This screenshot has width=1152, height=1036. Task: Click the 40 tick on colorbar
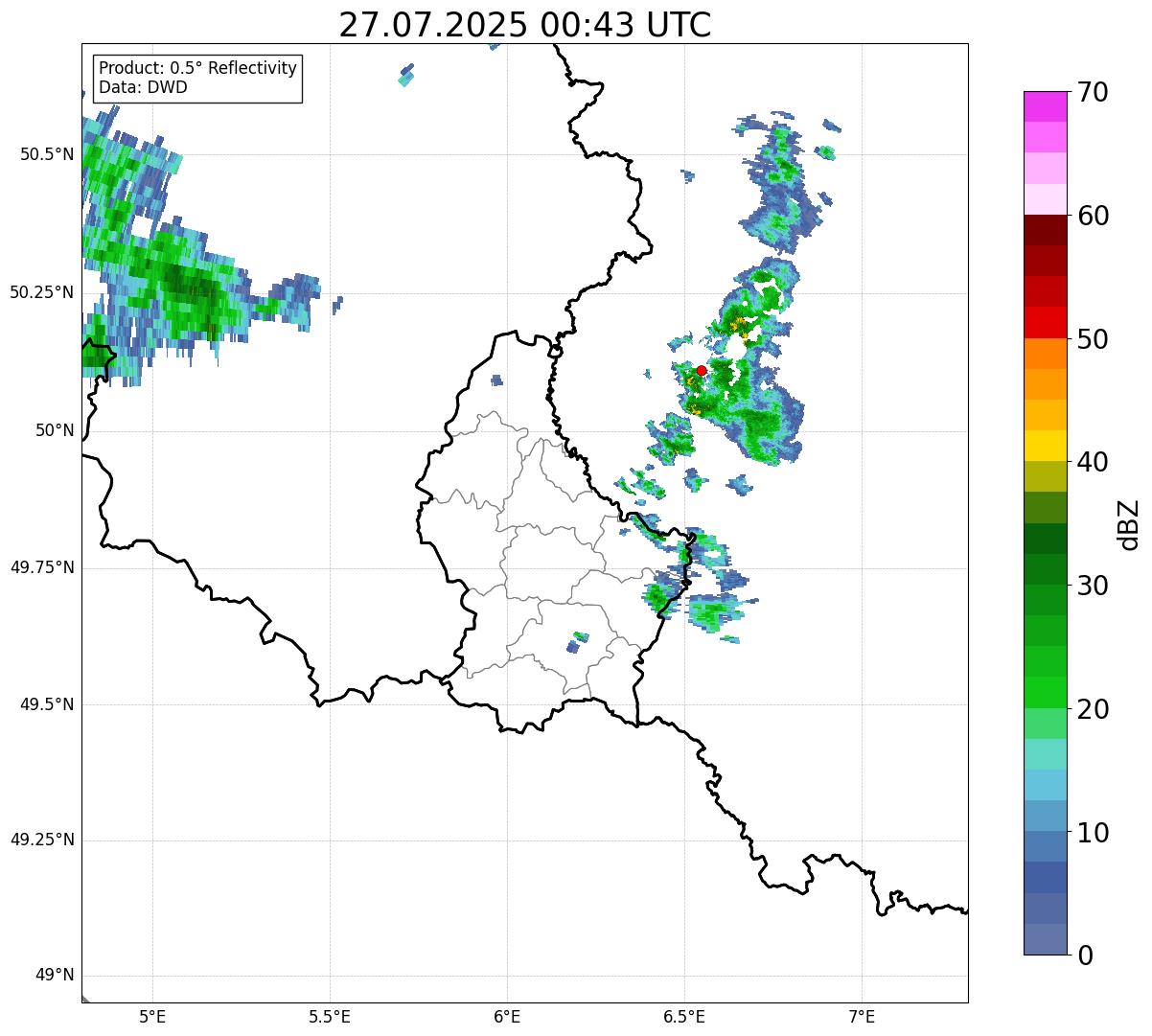coord(1093,462)
